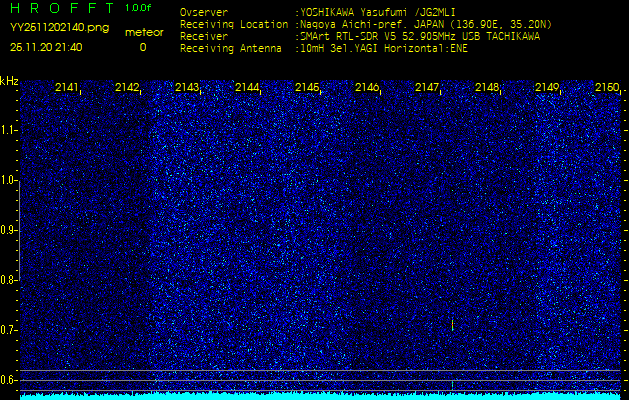629x400 pixels.
Task: Select the Receiving Antenna description line
Action: [324, 49]
